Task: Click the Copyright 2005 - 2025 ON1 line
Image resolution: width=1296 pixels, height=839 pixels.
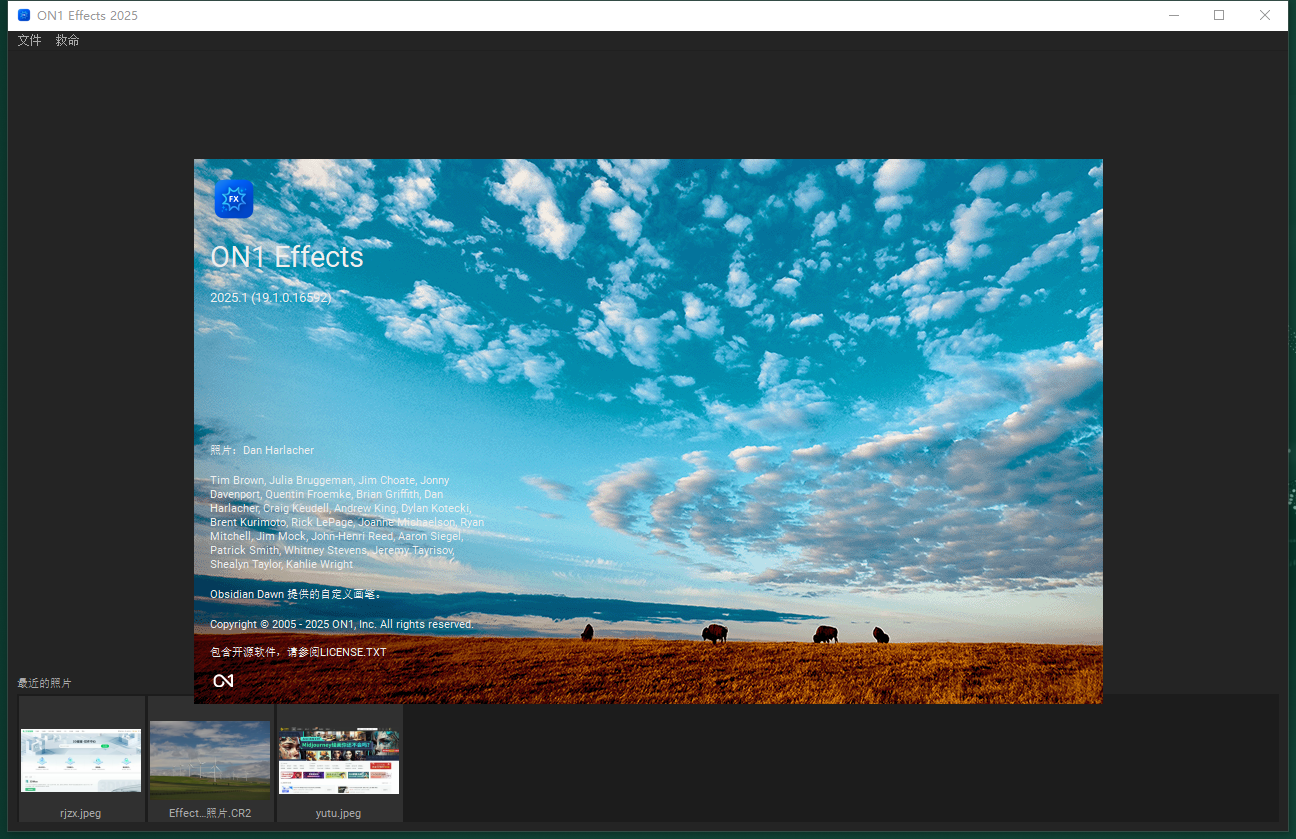Action: pyautogui.click(x=342, y=624)
